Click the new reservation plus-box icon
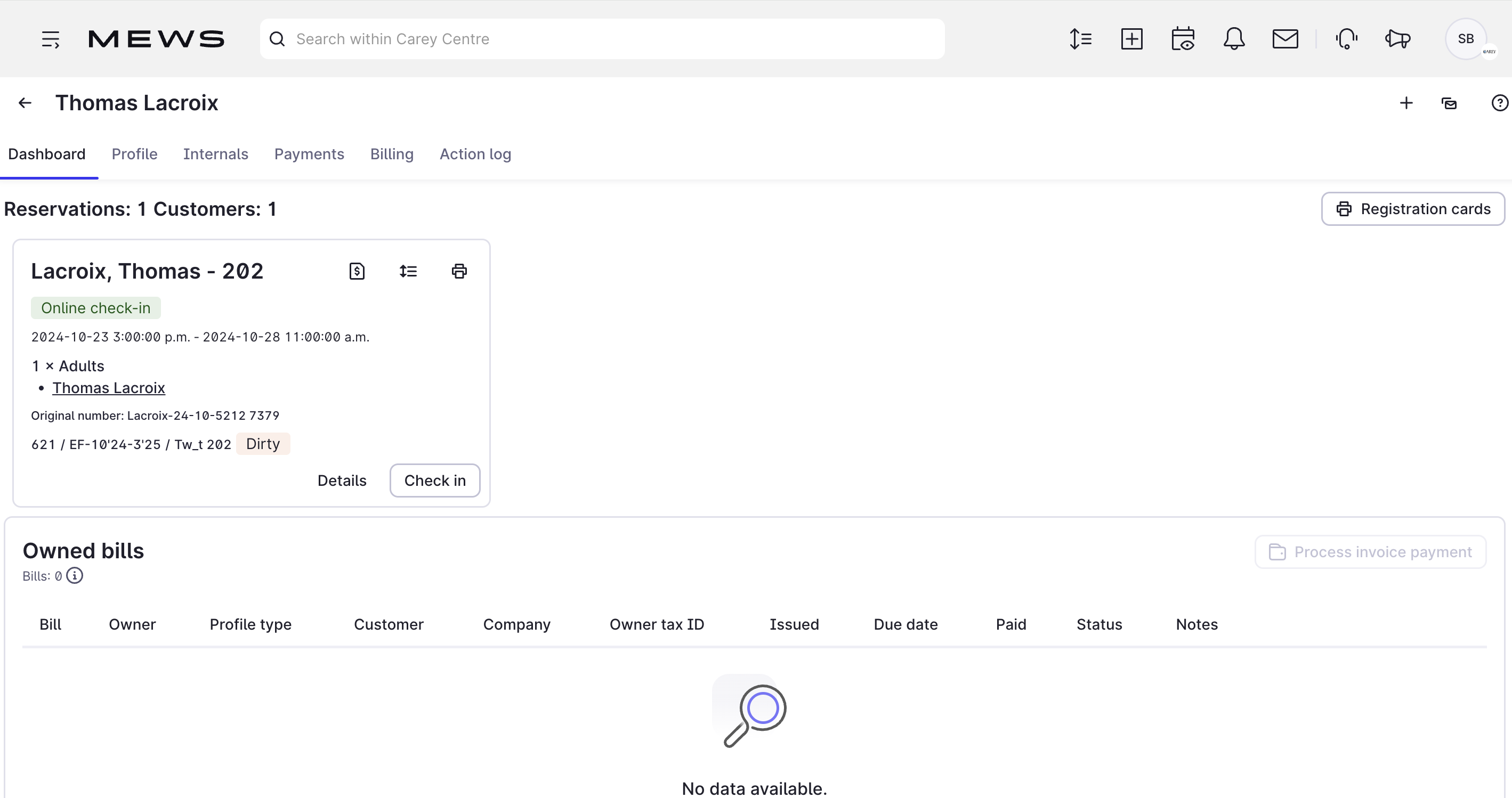 [1131, 39]
